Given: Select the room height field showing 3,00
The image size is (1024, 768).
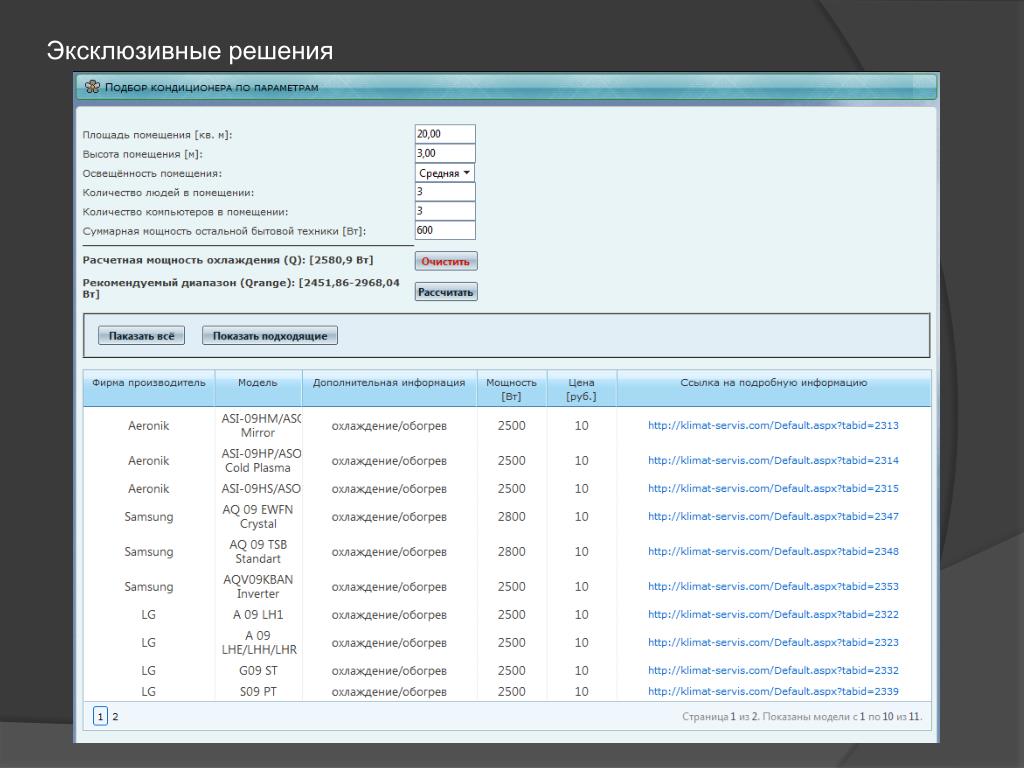Looking at the screenshot, I should point(445,153).
